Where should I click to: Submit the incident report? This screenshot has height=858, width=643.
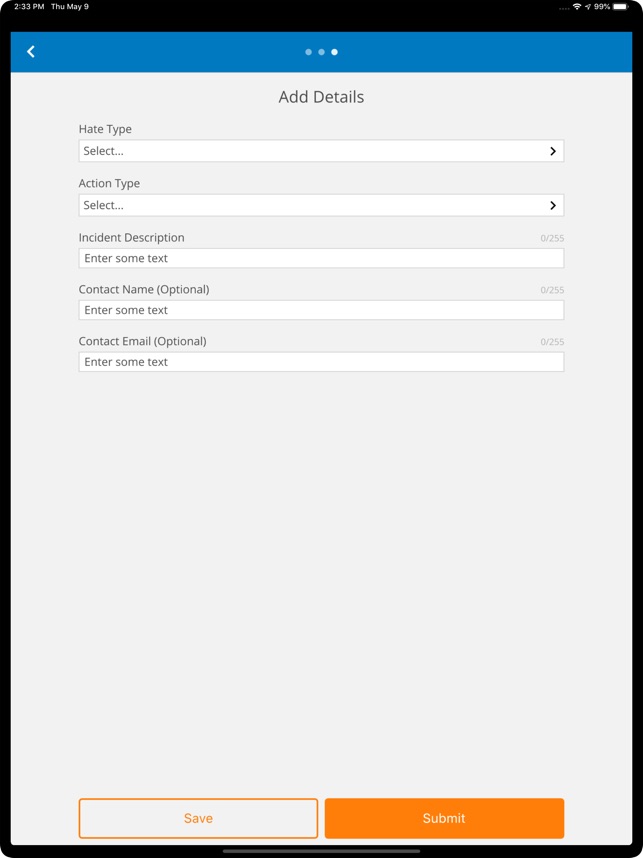coord(444,818)
